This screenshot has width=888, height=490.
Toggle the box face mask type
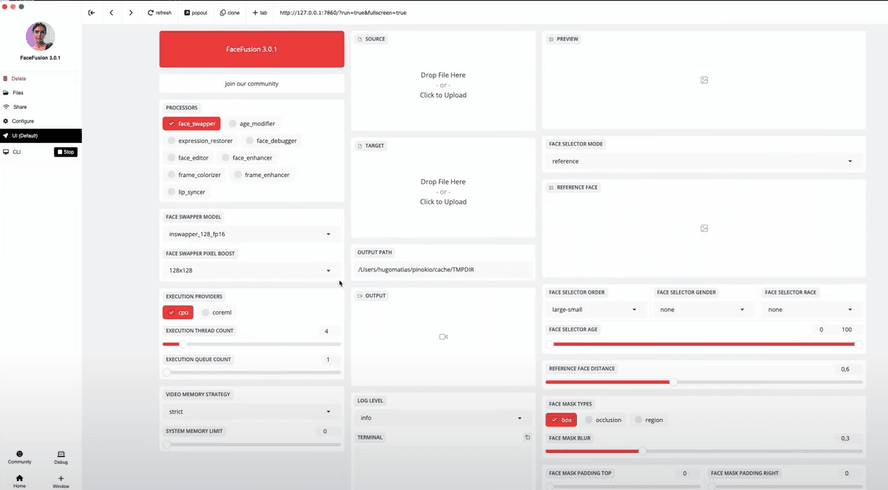(x=561, y=420)
